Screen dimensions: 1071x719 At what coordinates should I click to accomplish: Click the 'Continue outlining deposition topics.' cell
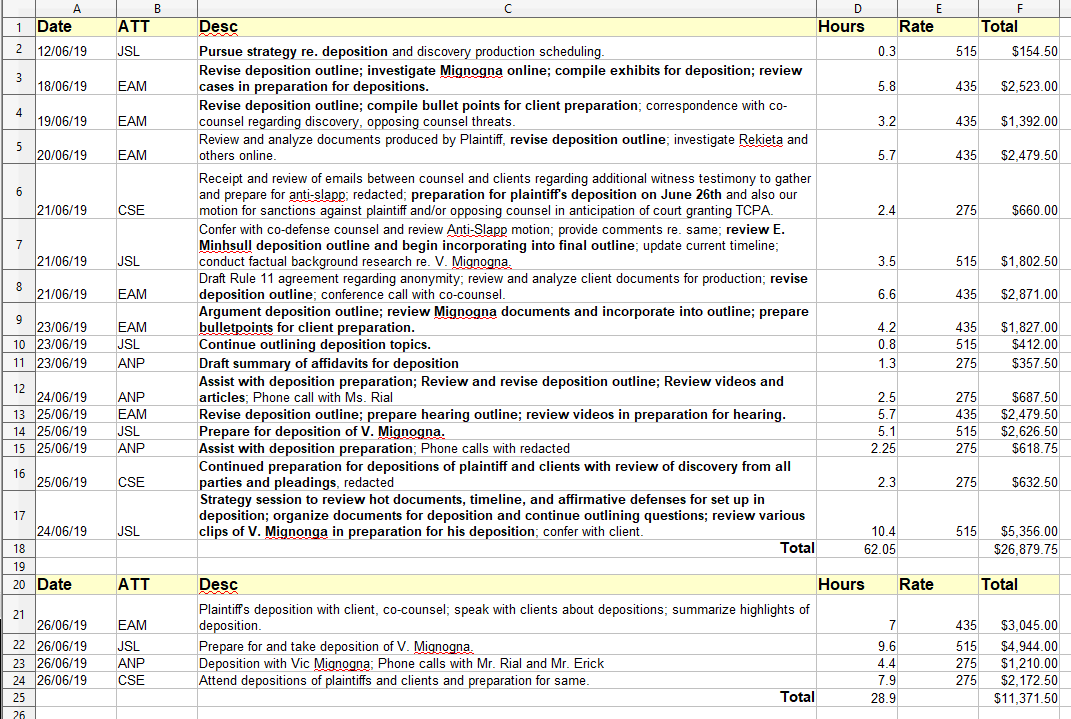coord(507,345)
